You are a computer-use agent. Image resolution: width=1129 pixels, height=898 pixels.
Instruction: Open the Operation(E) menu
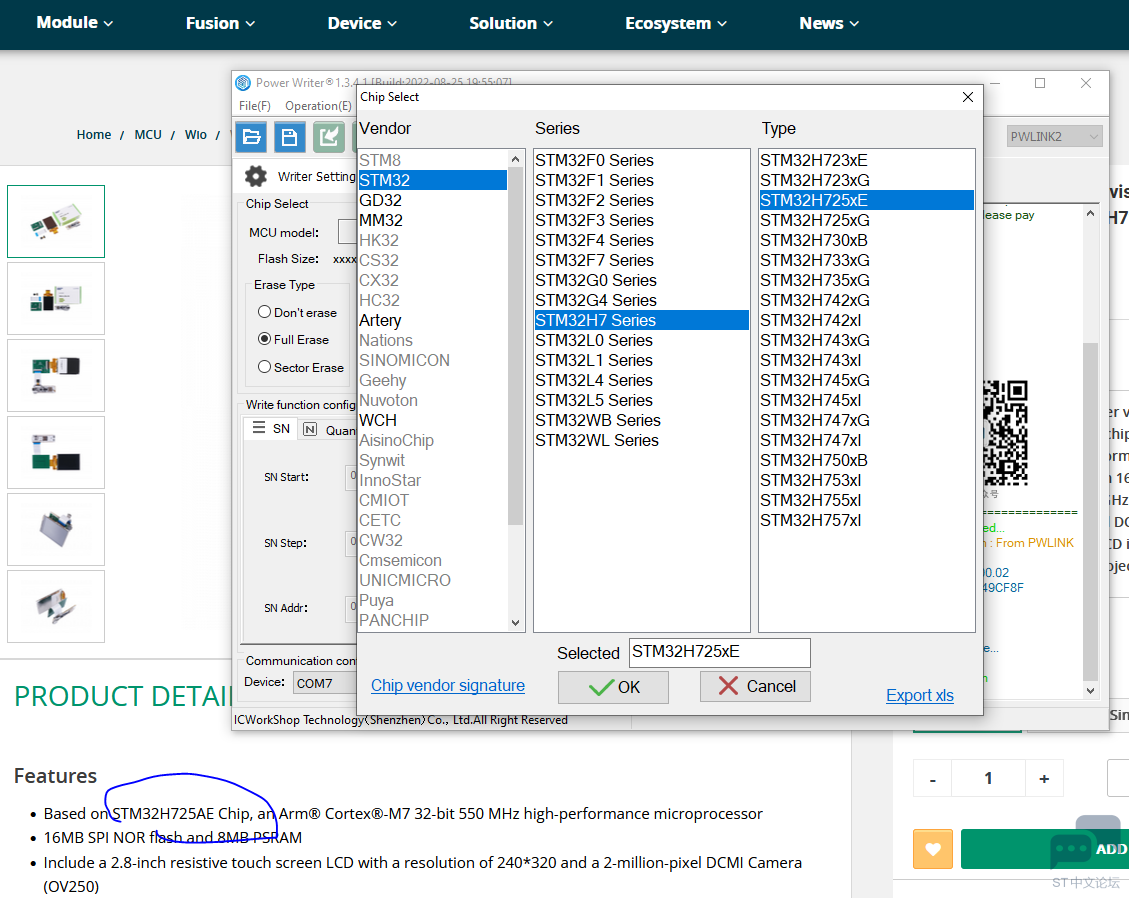[x=318, y=106]
